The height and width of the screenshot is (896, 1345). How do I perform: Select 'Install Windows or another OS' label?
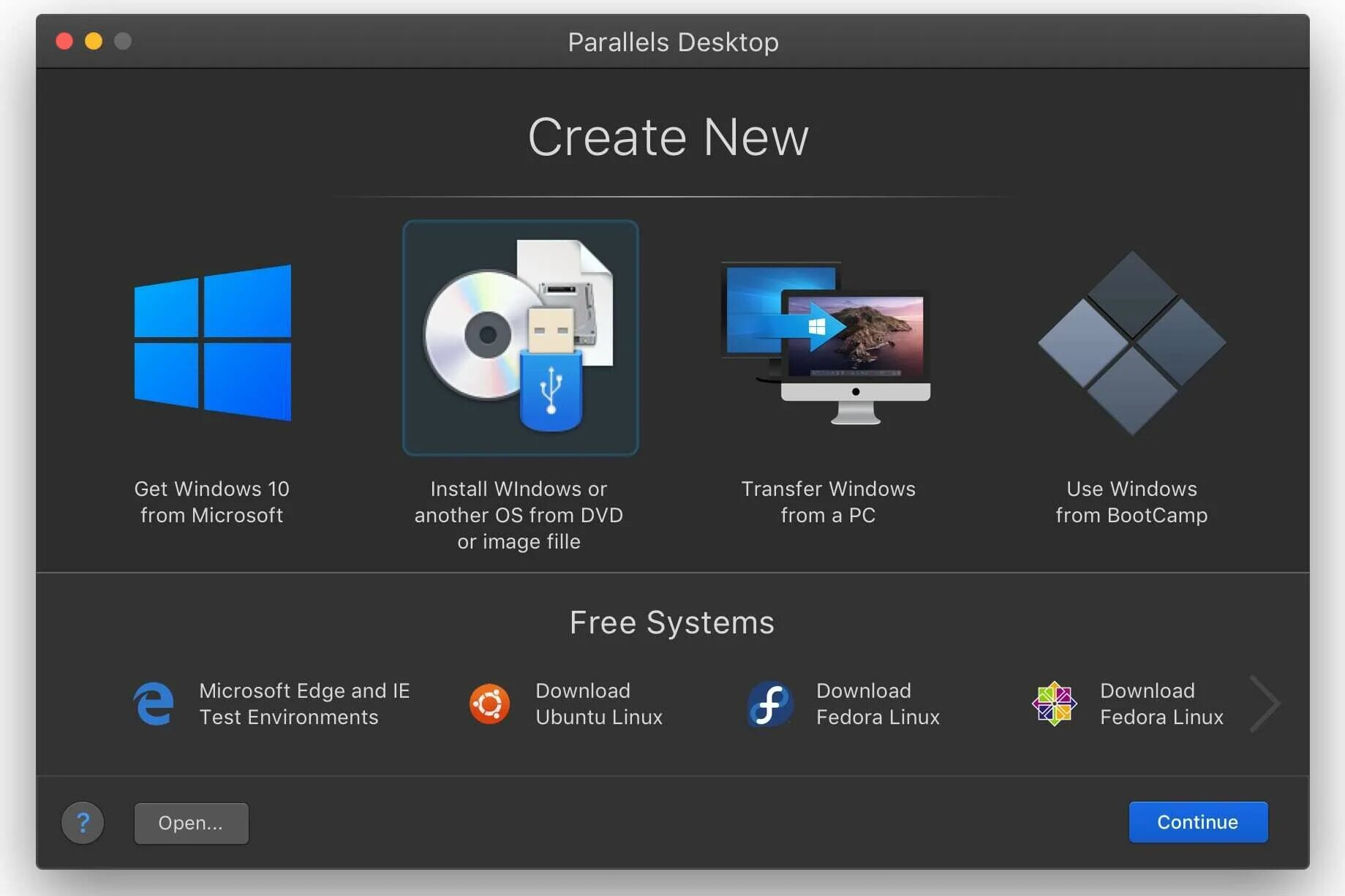pos(519,515)
